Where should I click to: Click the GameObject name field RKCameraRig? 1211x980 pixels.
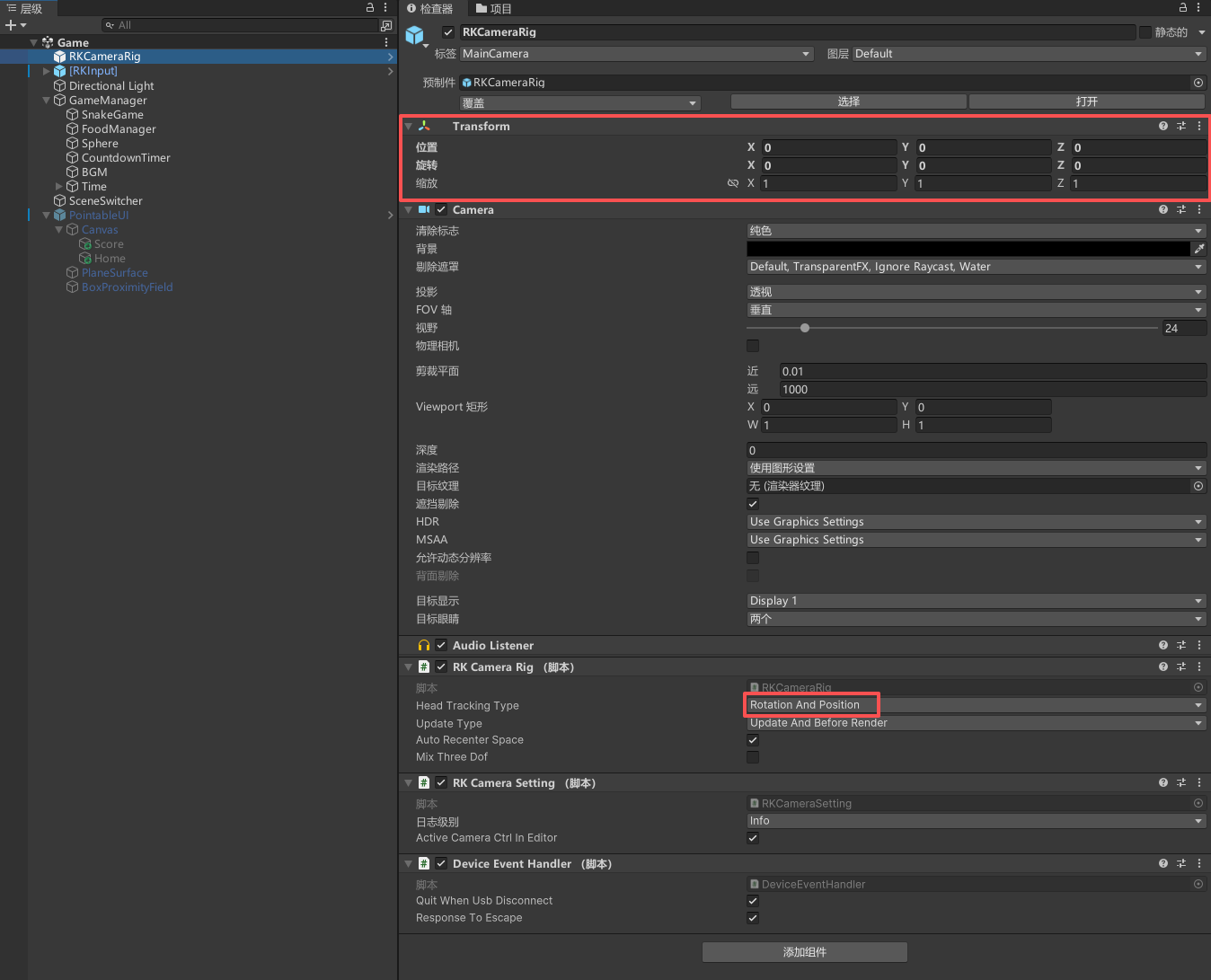tap(798, 32)
